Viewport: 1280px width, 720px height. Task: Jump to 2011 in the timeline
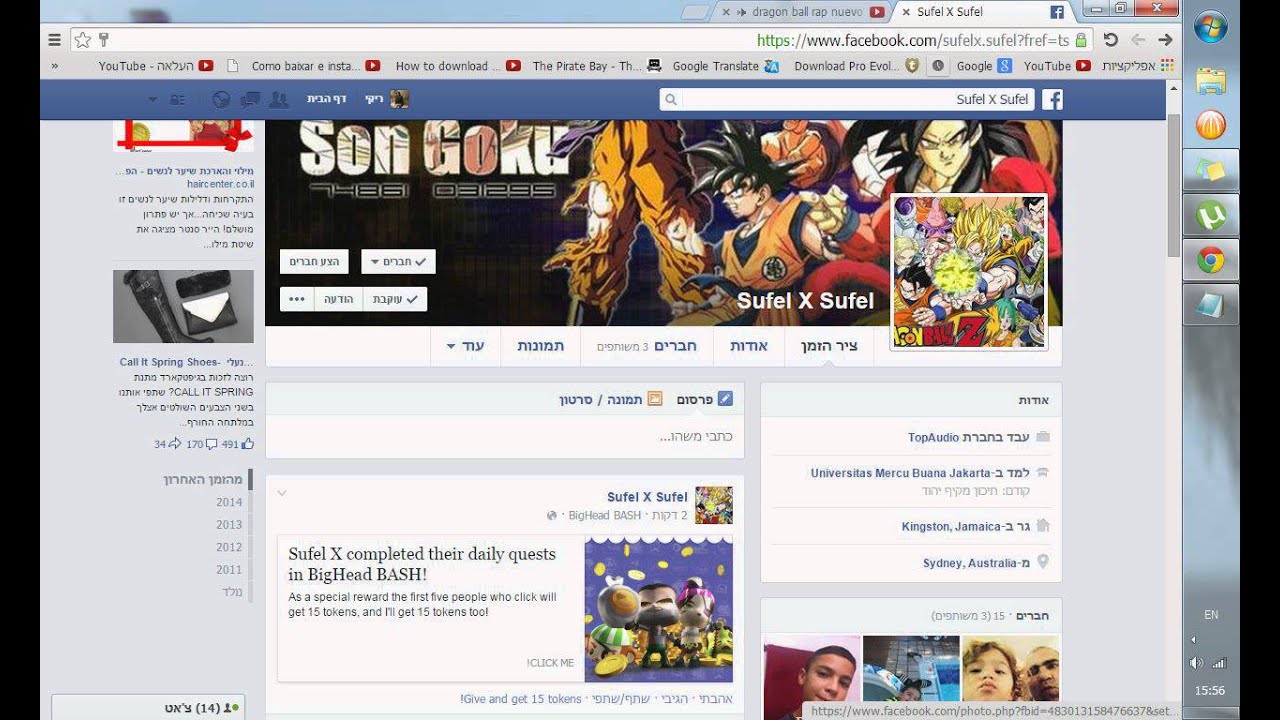[229, 570]
